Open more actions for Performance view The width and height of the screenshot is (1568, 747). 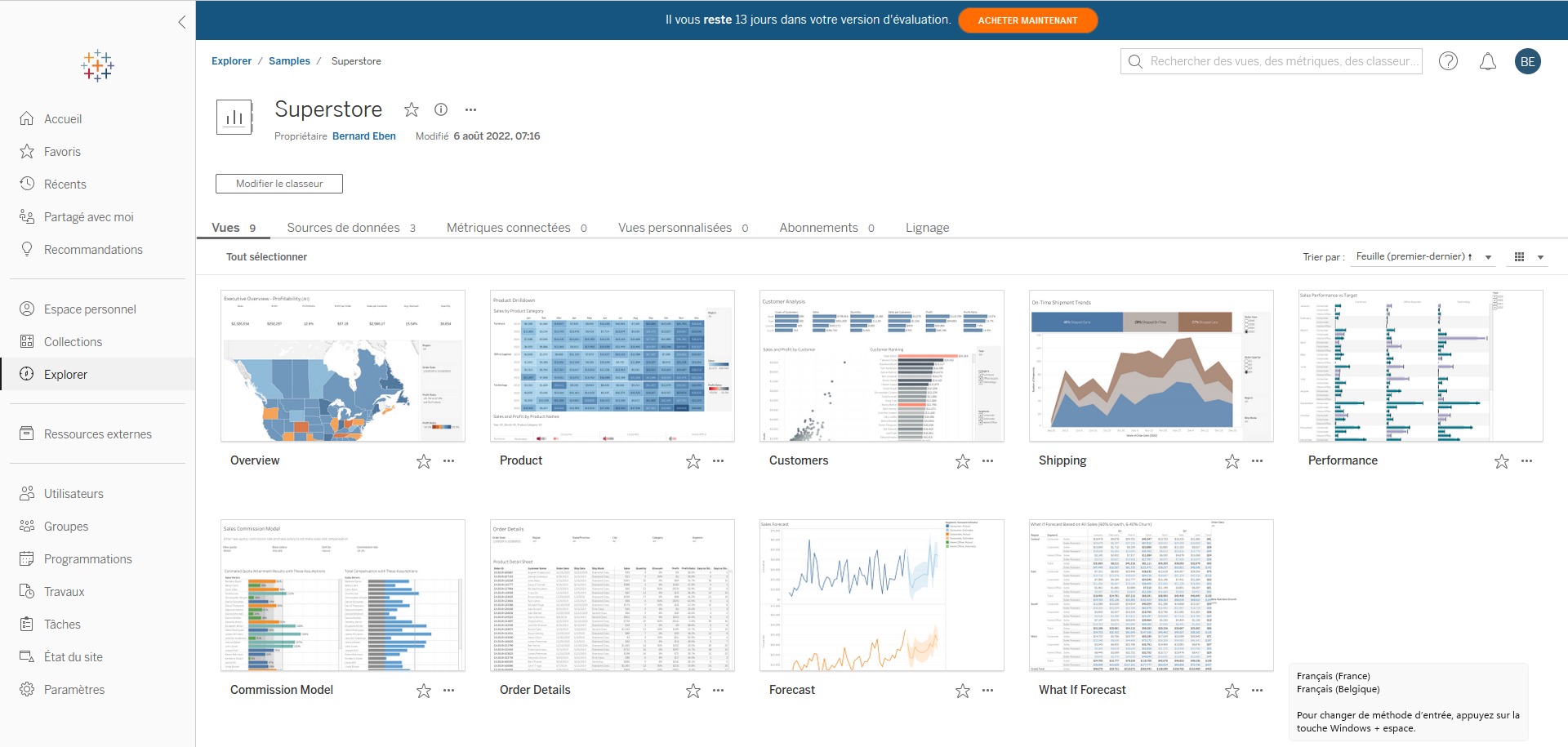(1526, 461)
